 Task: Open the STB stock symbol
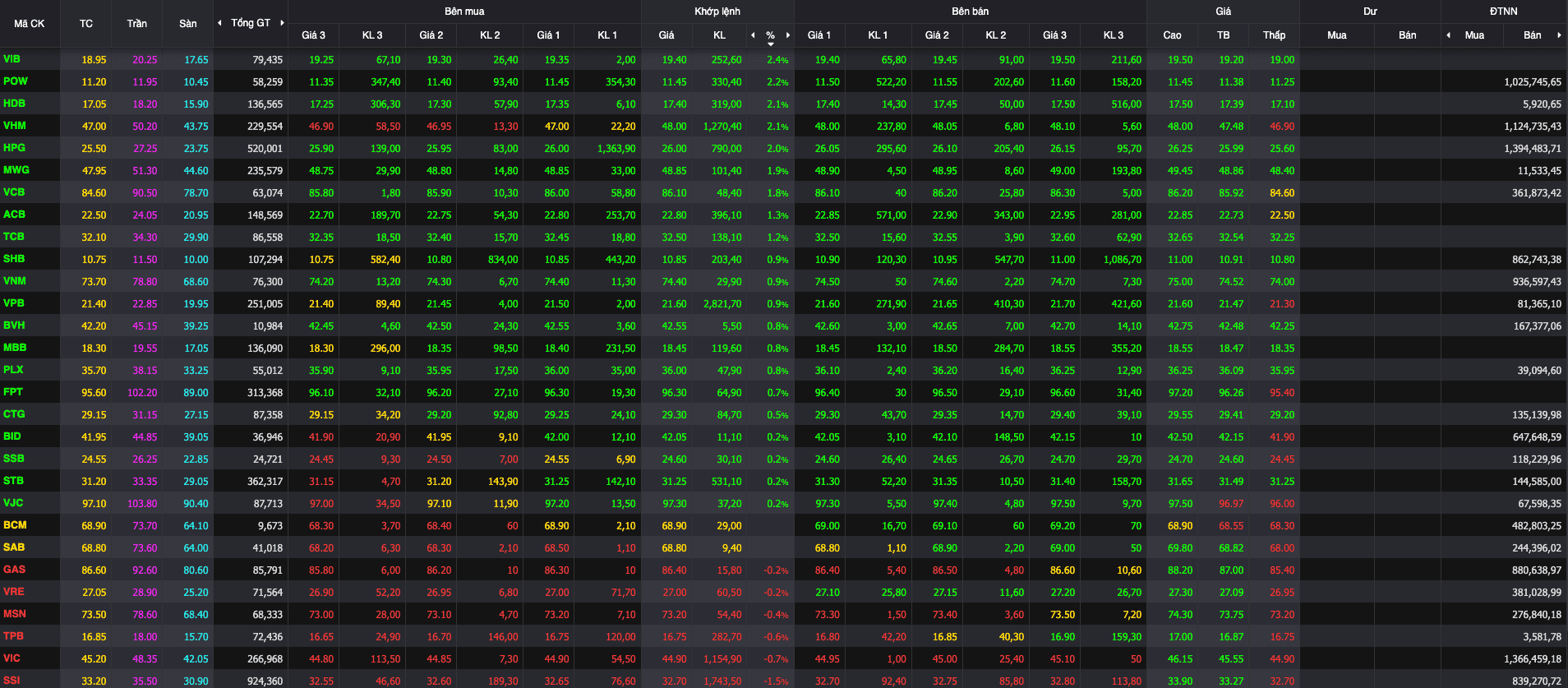[x=14, y=481]
